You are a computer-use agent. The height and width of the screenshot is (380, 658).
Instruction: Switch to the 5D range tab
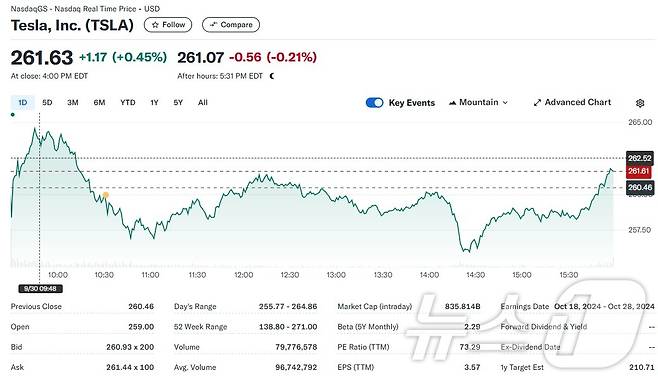coord(47,102)
